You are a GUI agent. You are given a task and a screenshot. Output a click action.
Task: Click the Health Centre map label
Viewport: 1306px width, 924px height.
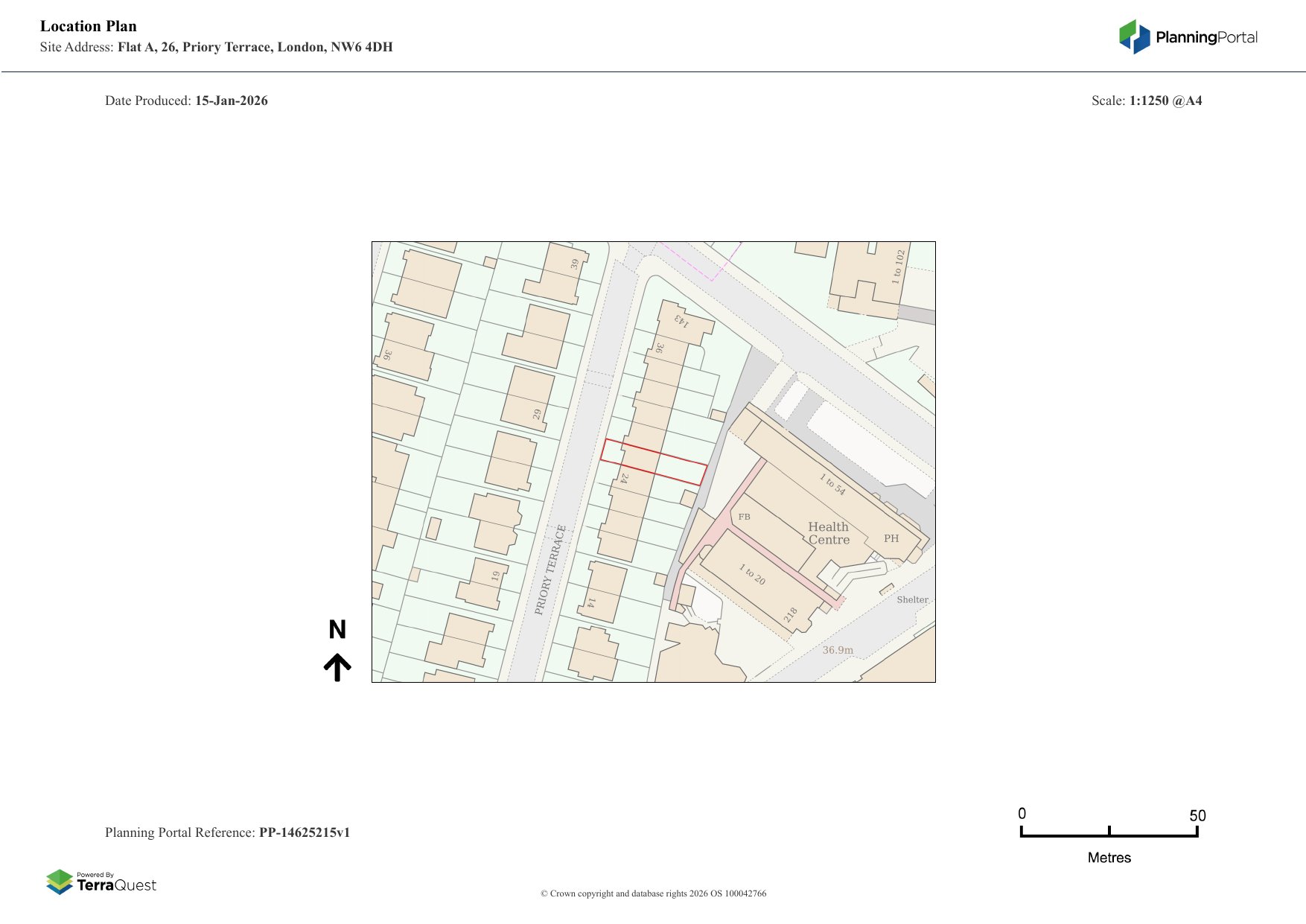[829, 533]
